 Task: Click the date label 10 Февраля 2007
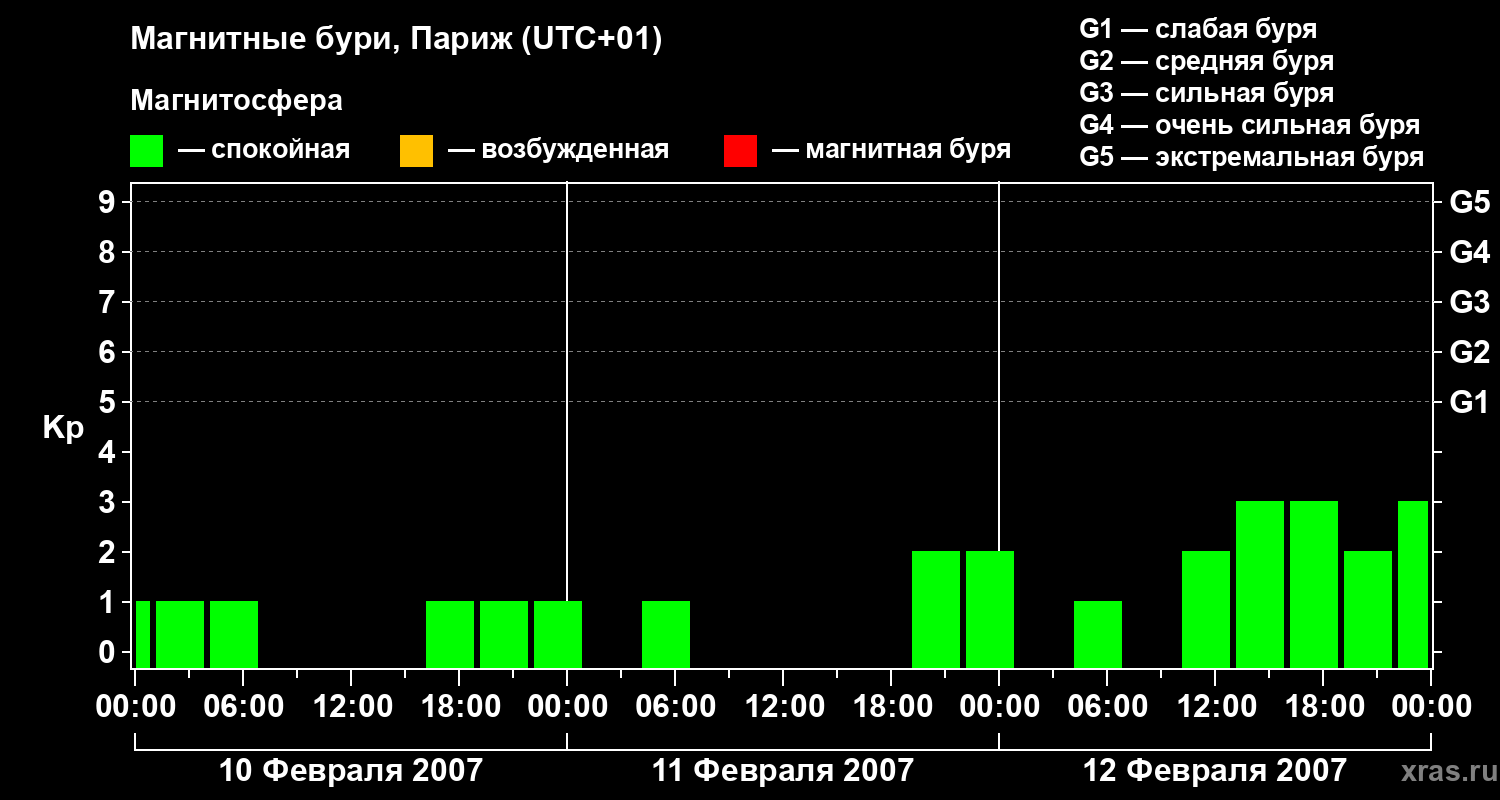point(350,770)
